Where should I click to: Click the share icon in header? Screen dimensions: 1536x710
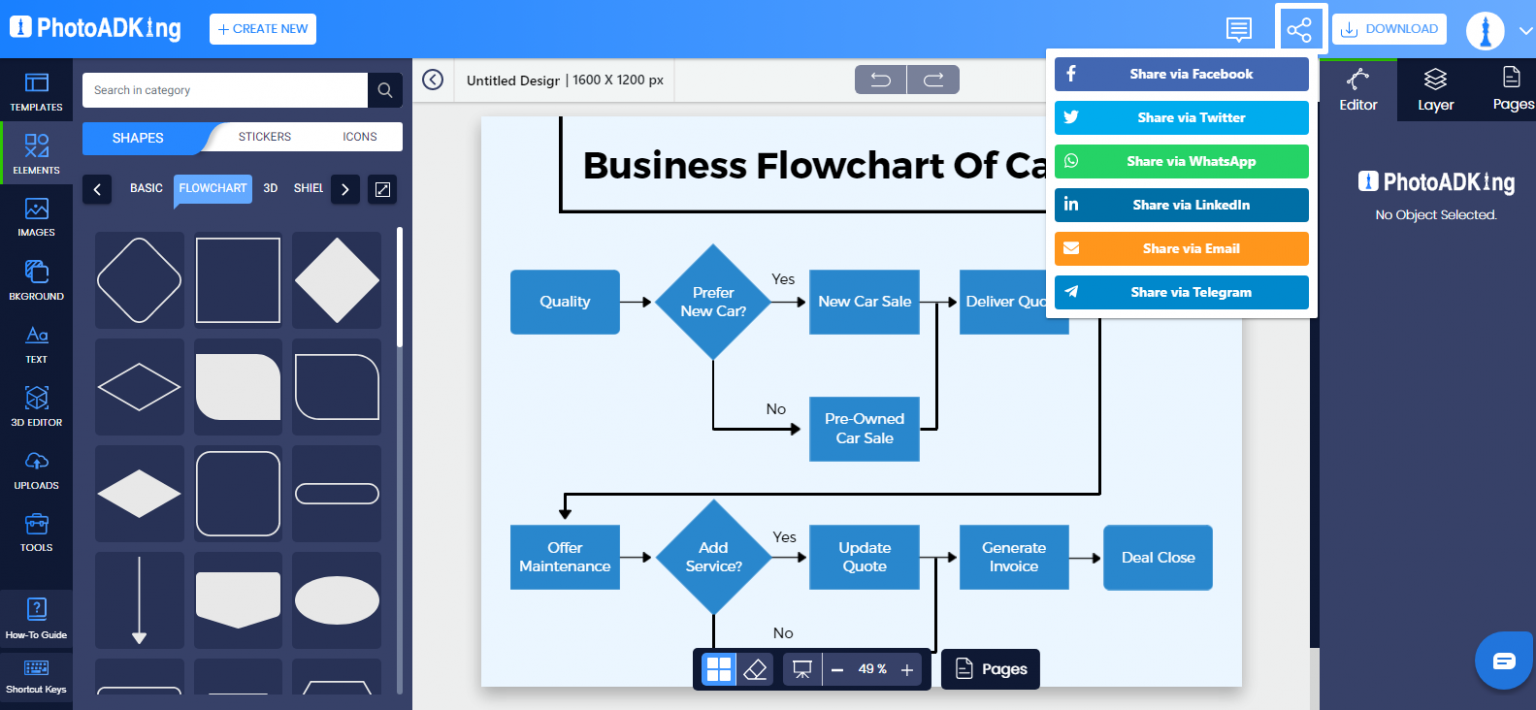click(x=1299, y=29)
